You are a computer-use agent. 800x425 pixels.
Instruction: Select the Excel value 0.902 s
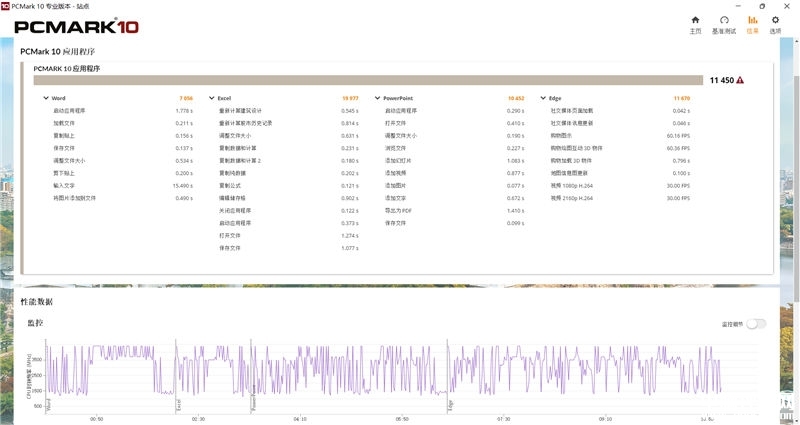point(350,198)
